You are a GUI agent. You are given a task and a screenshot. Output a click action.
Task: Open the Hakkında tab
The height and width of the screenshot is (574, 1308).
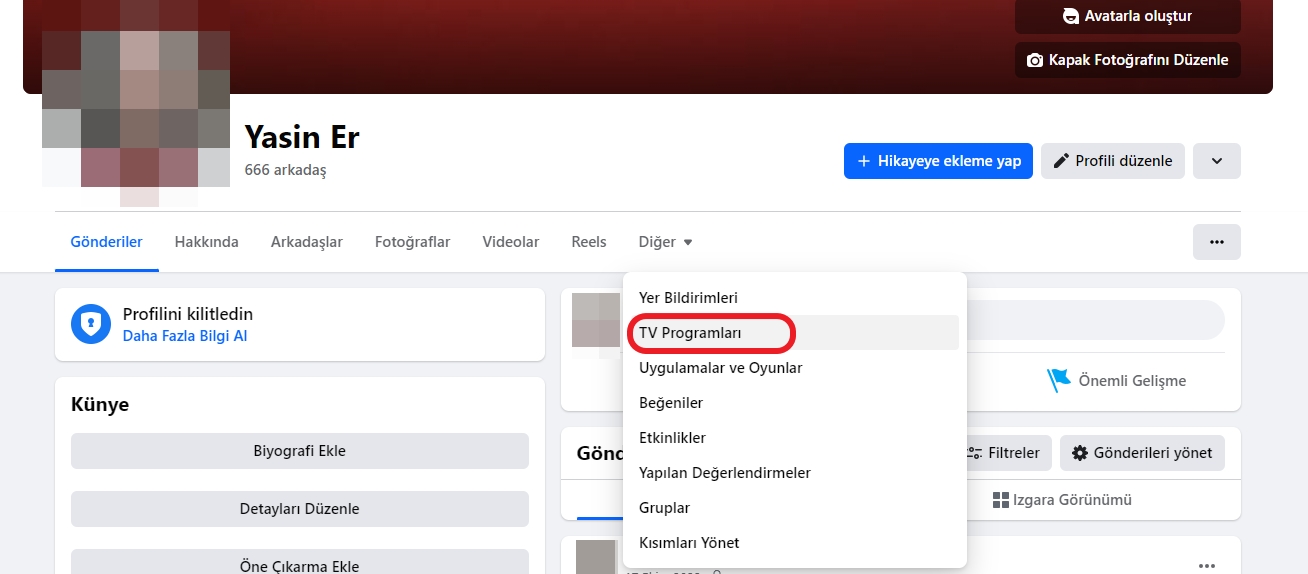point(207,242)
